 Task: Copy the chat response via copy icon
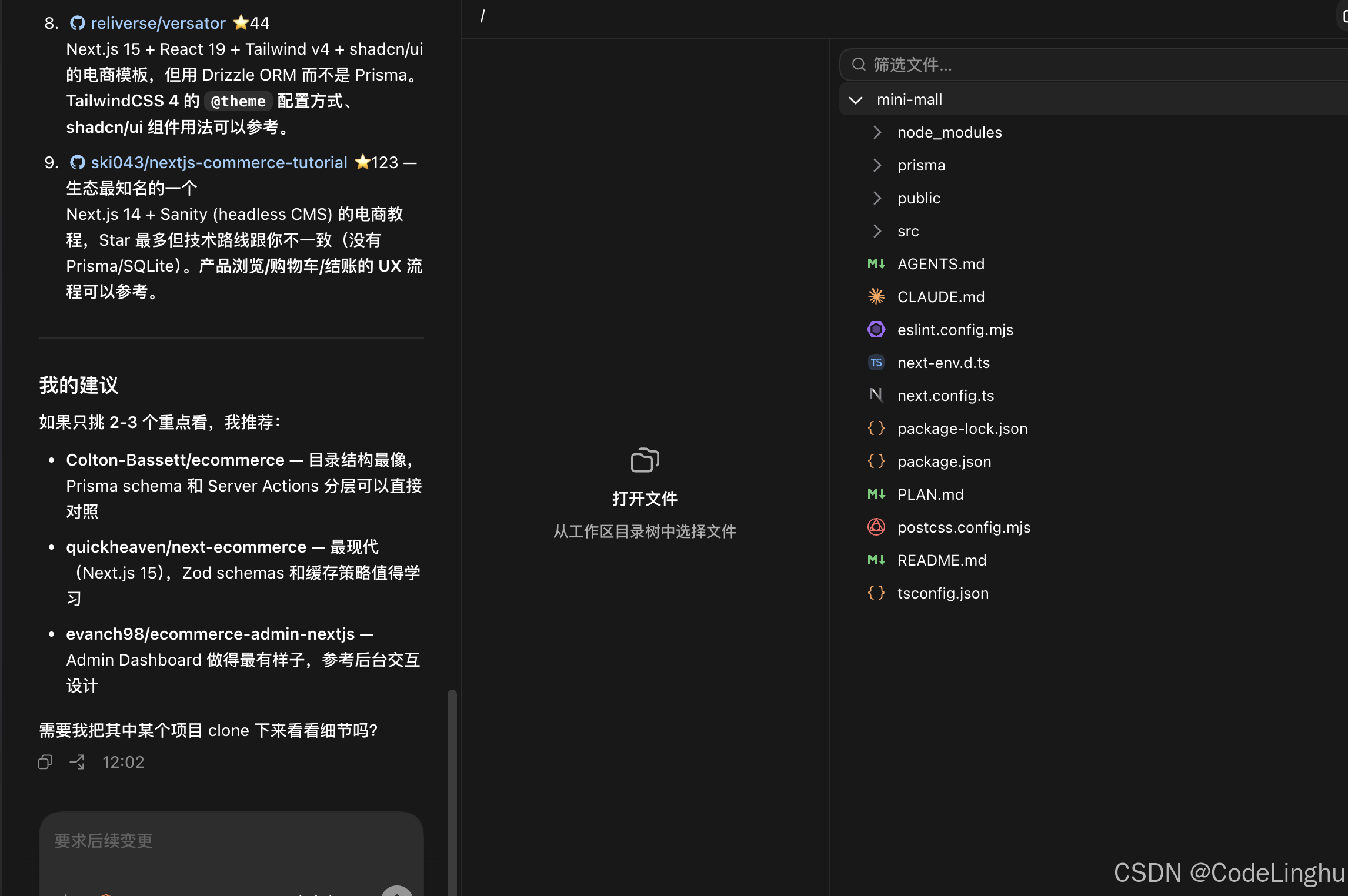tap(45, 762)
